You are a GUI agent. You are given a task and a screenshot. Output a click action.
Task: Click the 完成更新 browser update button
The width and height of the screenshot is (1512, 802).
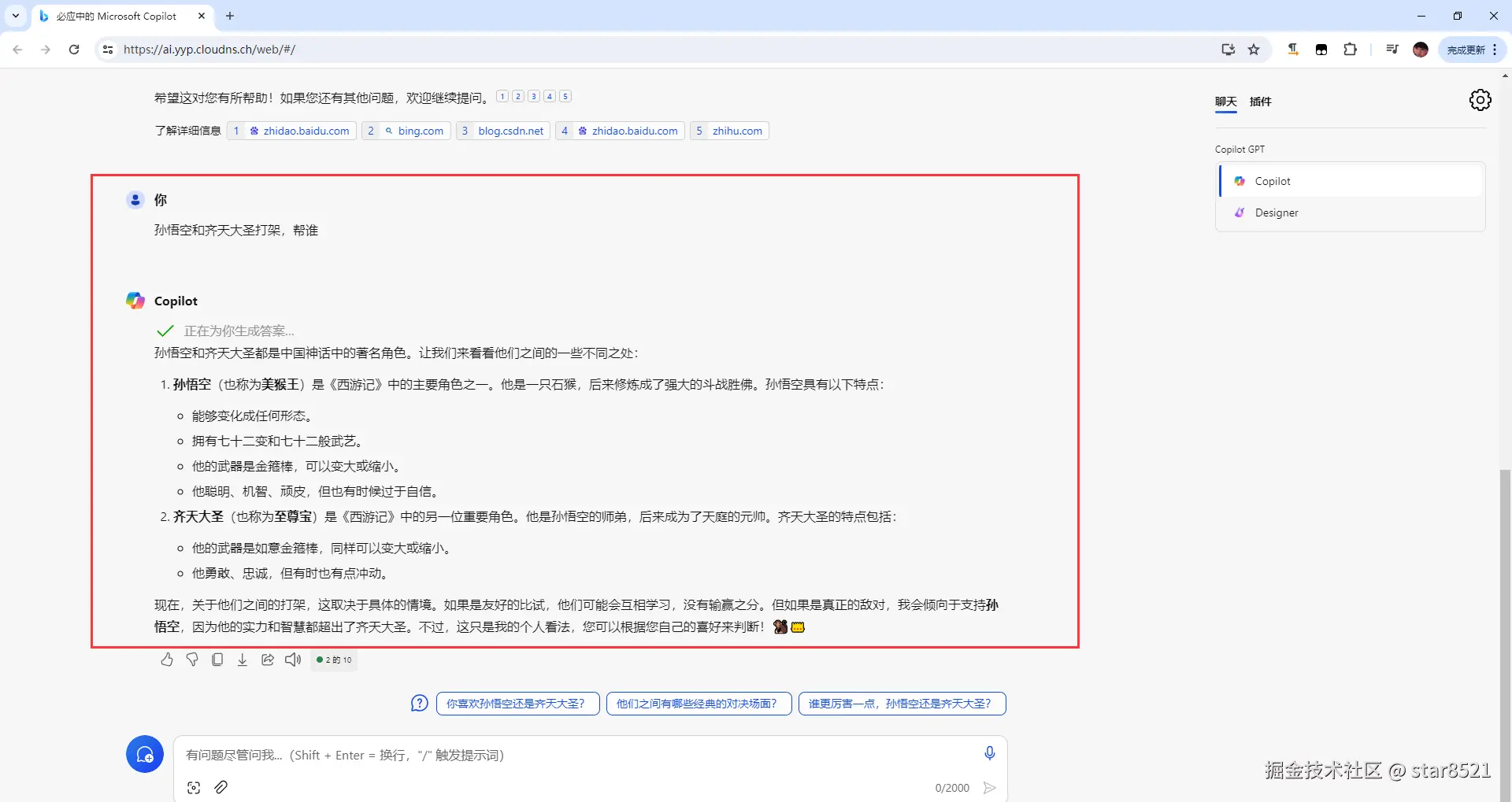pyautogui.click(x=1473, y=50)
